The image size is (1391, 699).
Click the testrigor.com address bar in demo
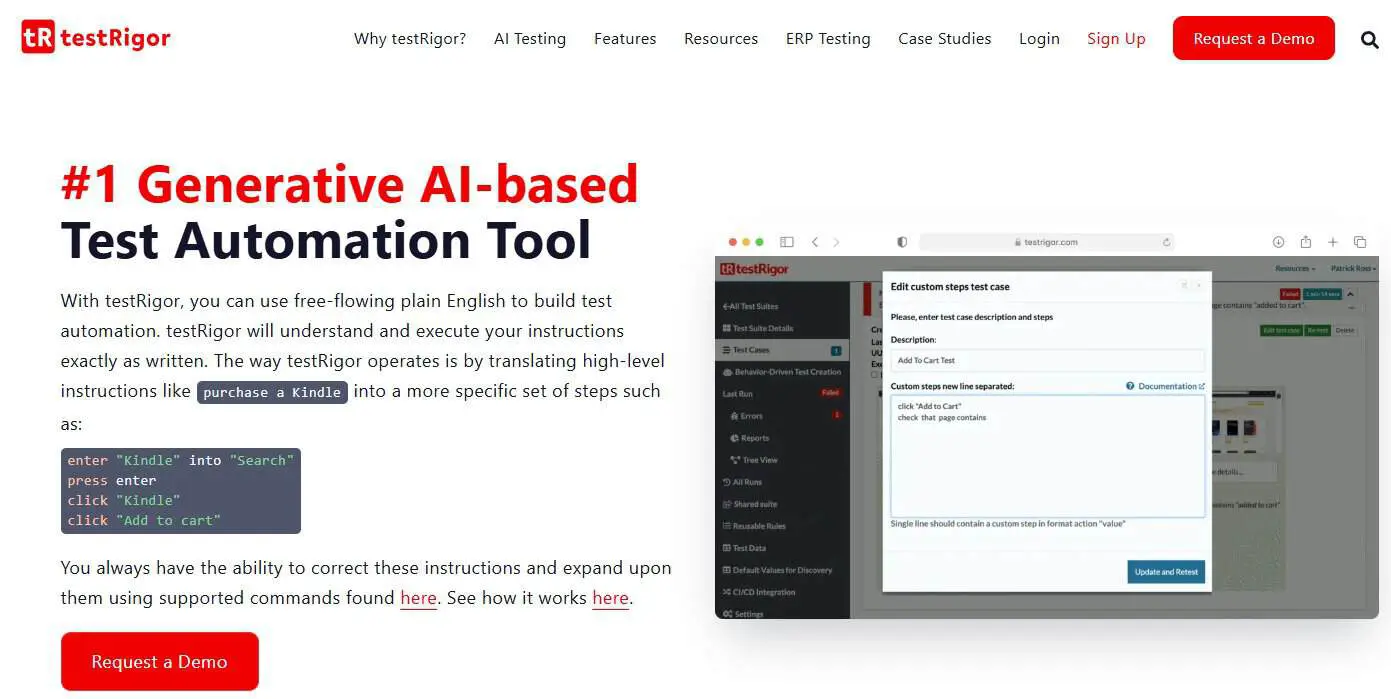1046,242
